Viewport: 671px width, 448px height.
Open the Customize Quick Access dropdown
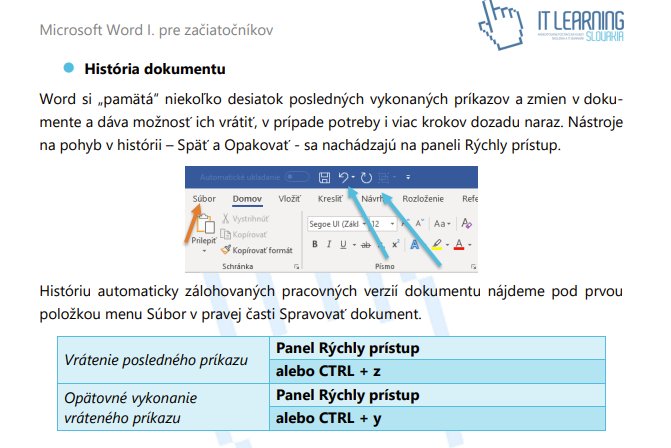tap(409, 177)
